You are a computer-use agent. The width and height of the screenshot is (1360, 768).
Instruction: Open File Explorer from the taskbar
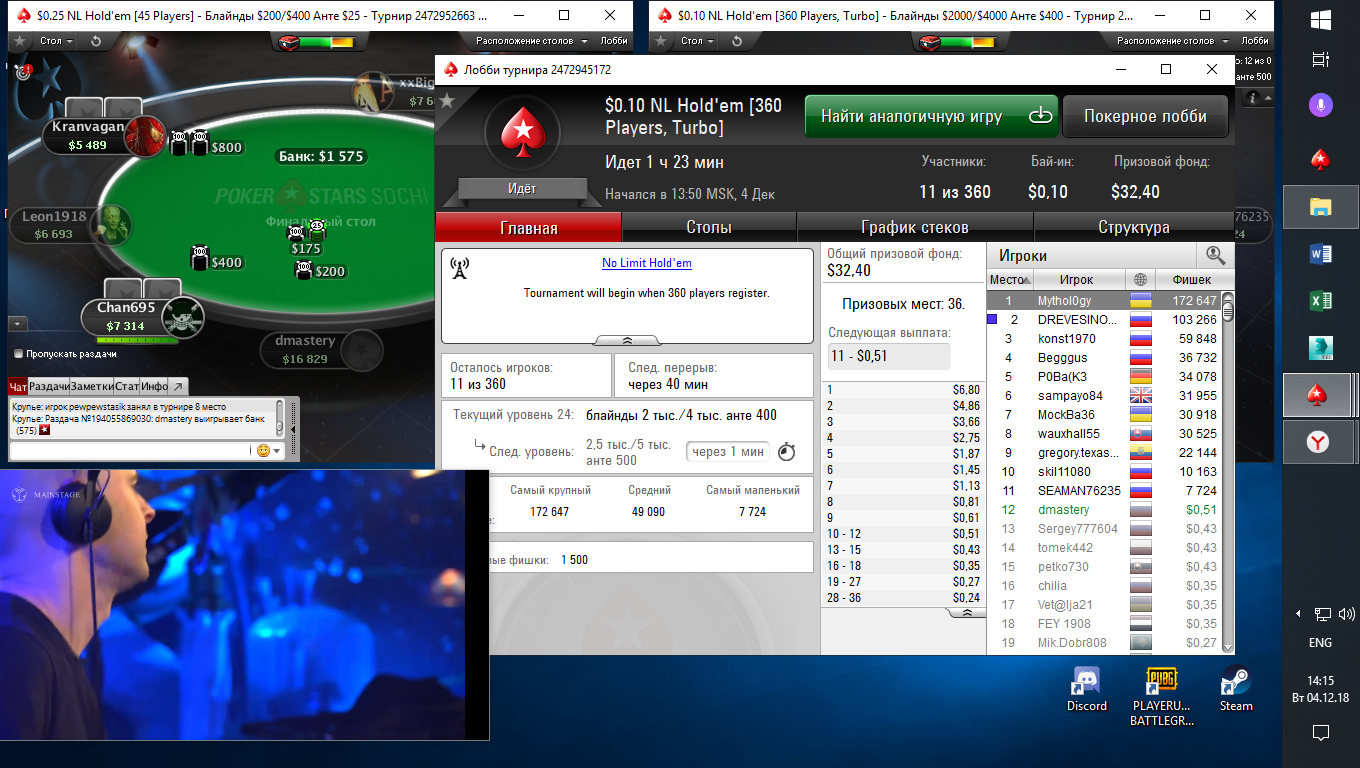click(1320, 207)
